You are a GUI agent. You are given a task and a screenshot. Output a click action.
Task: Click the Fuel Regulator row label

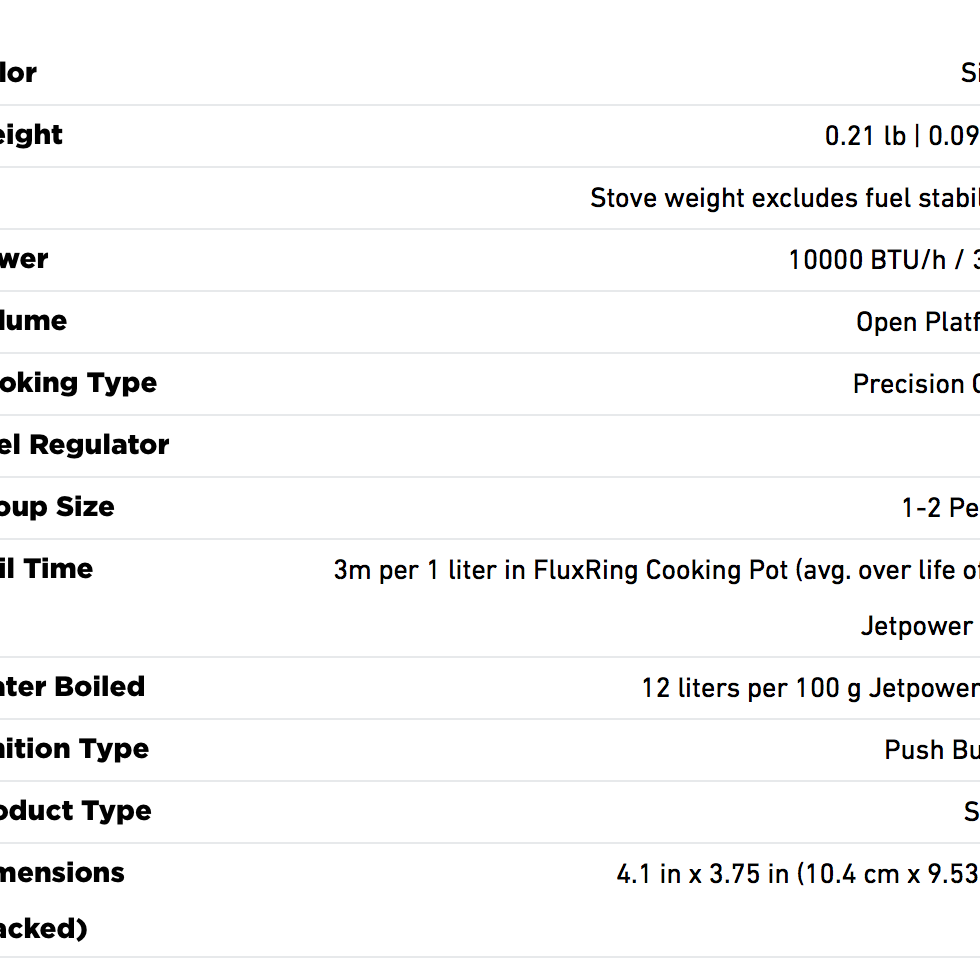[84, 445]
